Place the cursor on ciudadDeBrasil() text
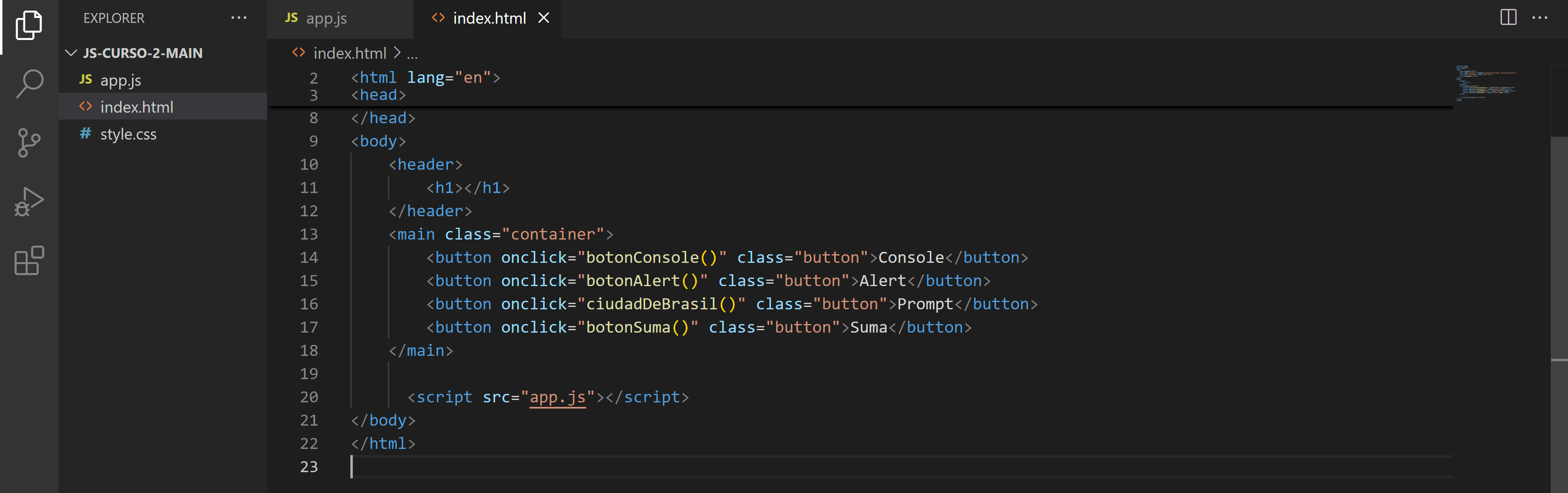 coord(661,304)
